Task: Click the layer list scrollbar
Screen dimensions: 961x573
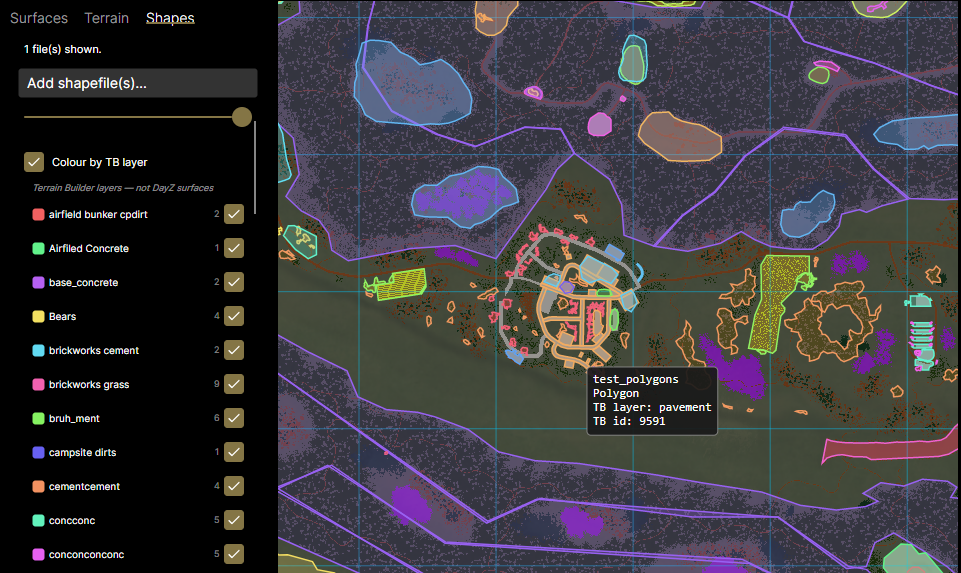Action: [255, 168]
